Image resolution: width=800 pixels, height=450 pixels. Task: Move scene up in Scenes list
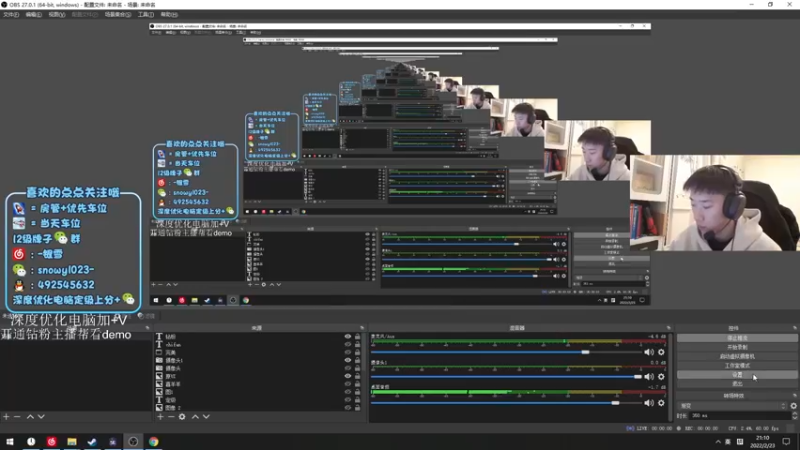click(30, 417)
